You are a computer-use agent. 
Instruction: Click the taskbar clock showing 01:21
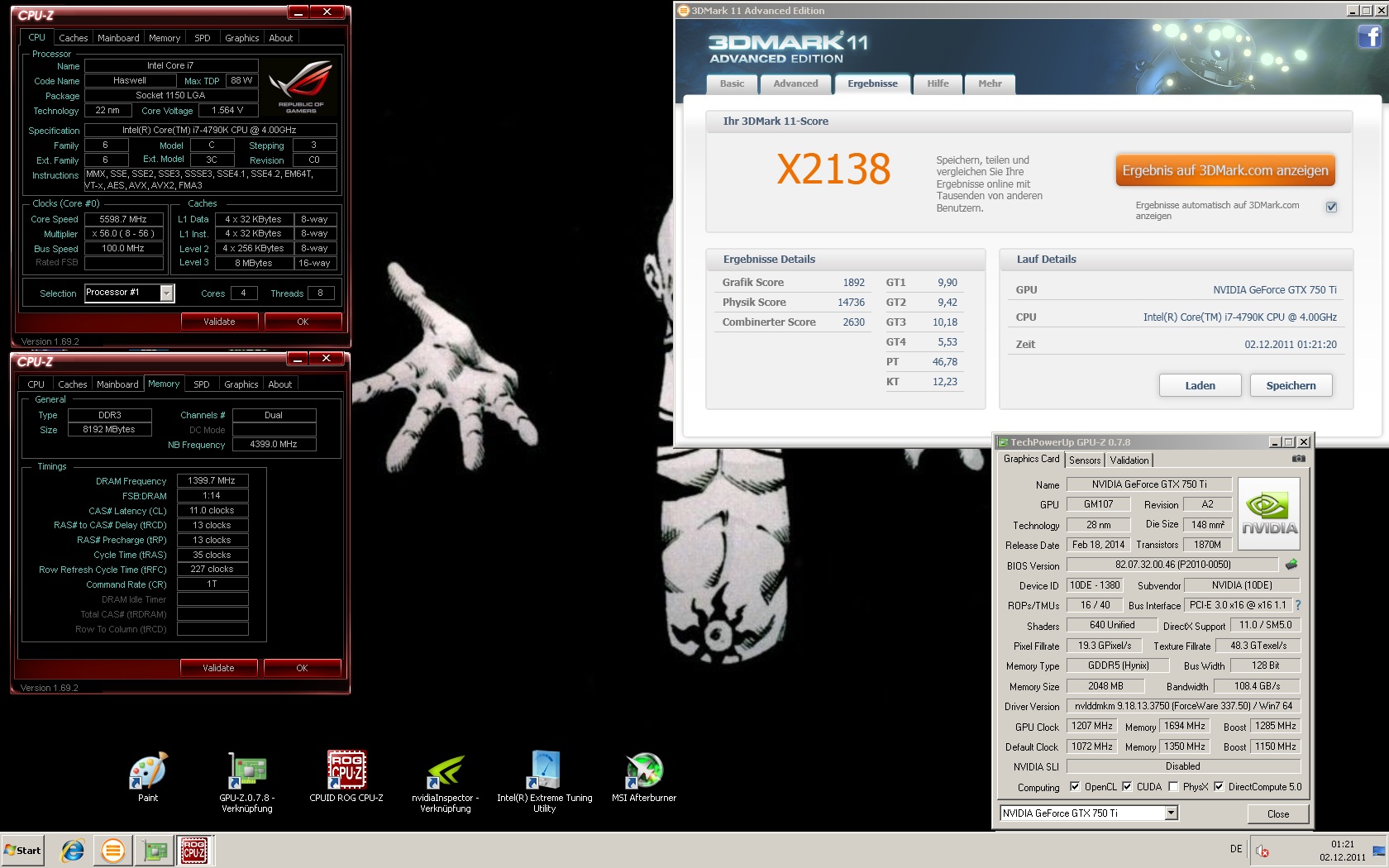[1343, 844]
